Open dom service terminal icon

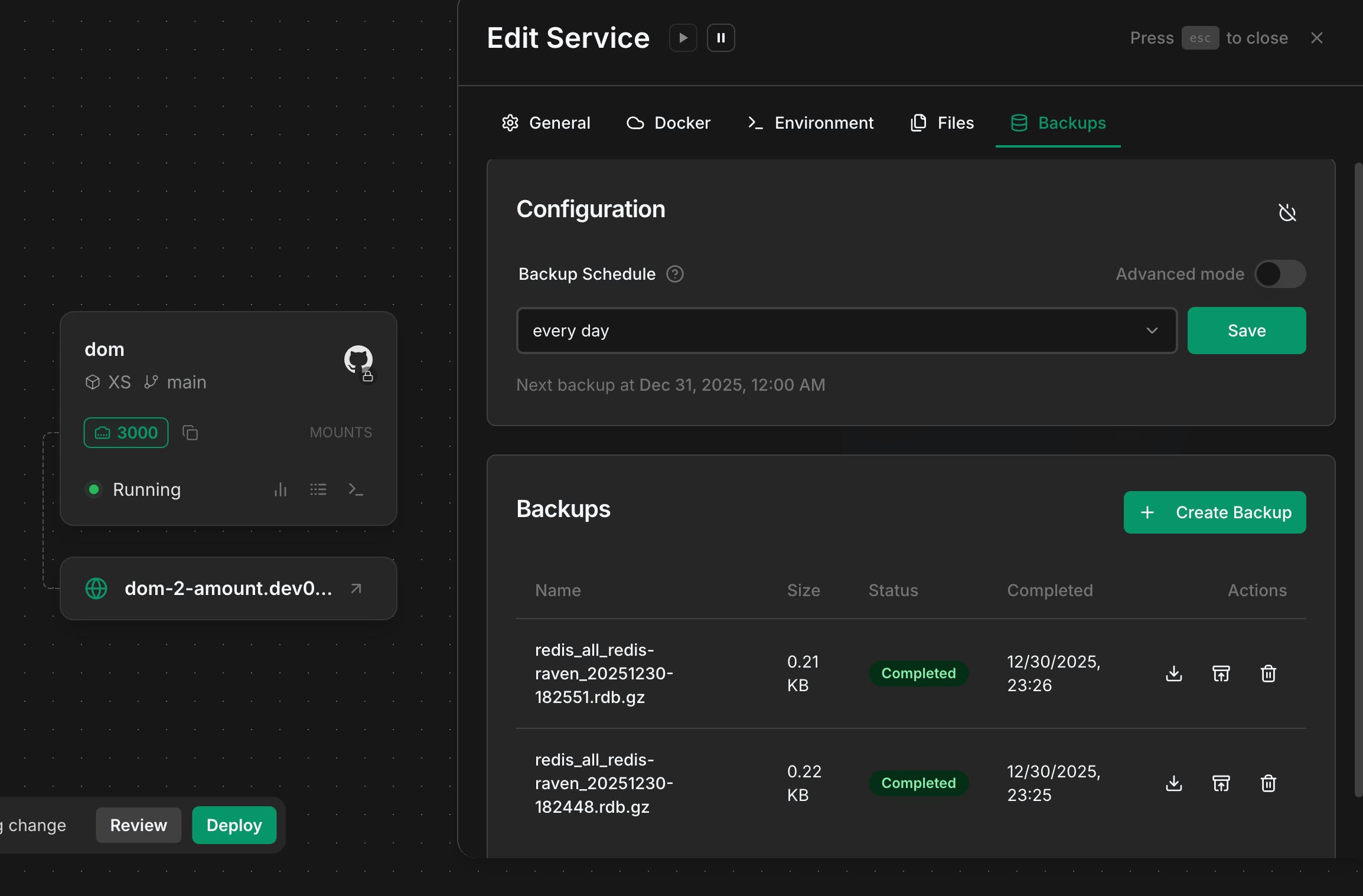(355, 489)
